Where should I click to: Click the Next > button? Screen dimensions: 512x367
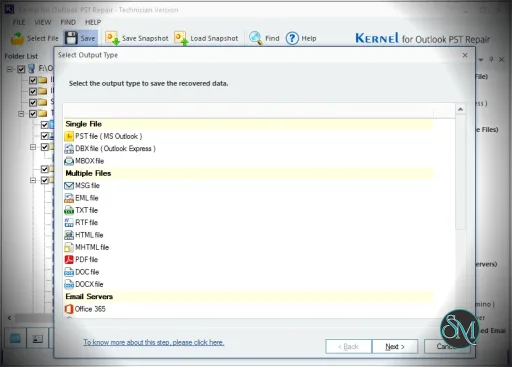pyautogui.click(x=395, y=347)
